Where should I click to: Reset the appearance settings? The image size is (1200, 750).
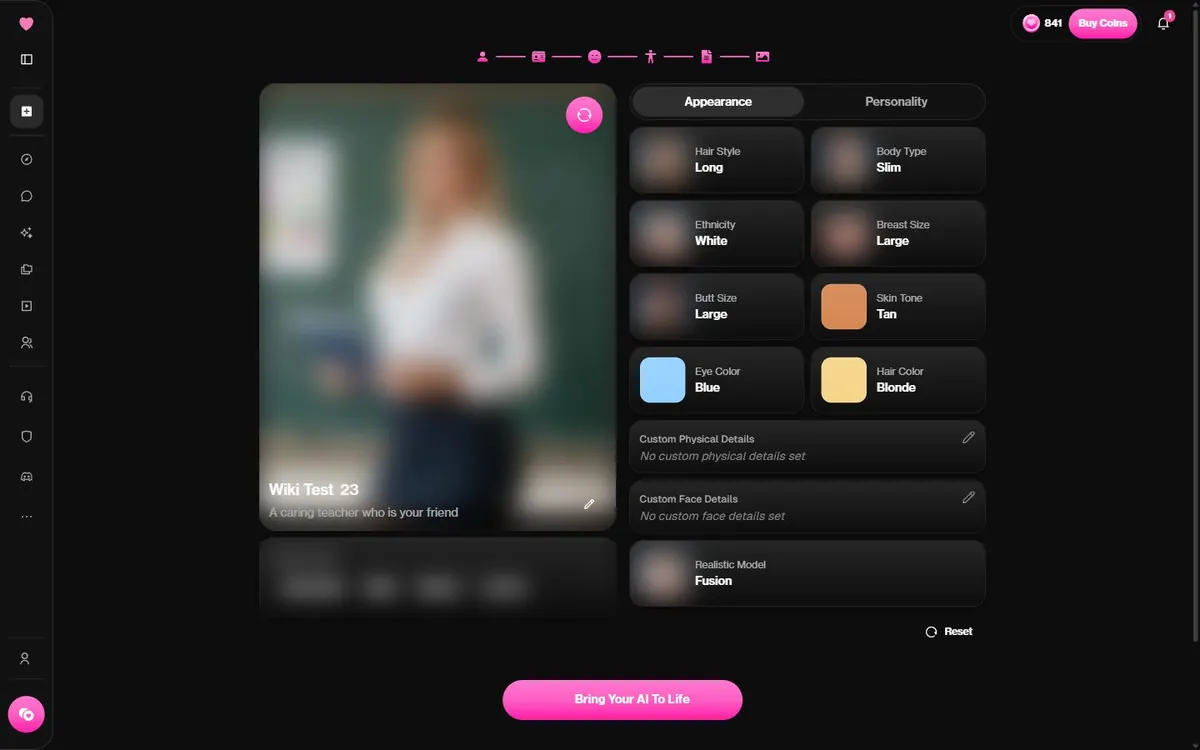949,632
